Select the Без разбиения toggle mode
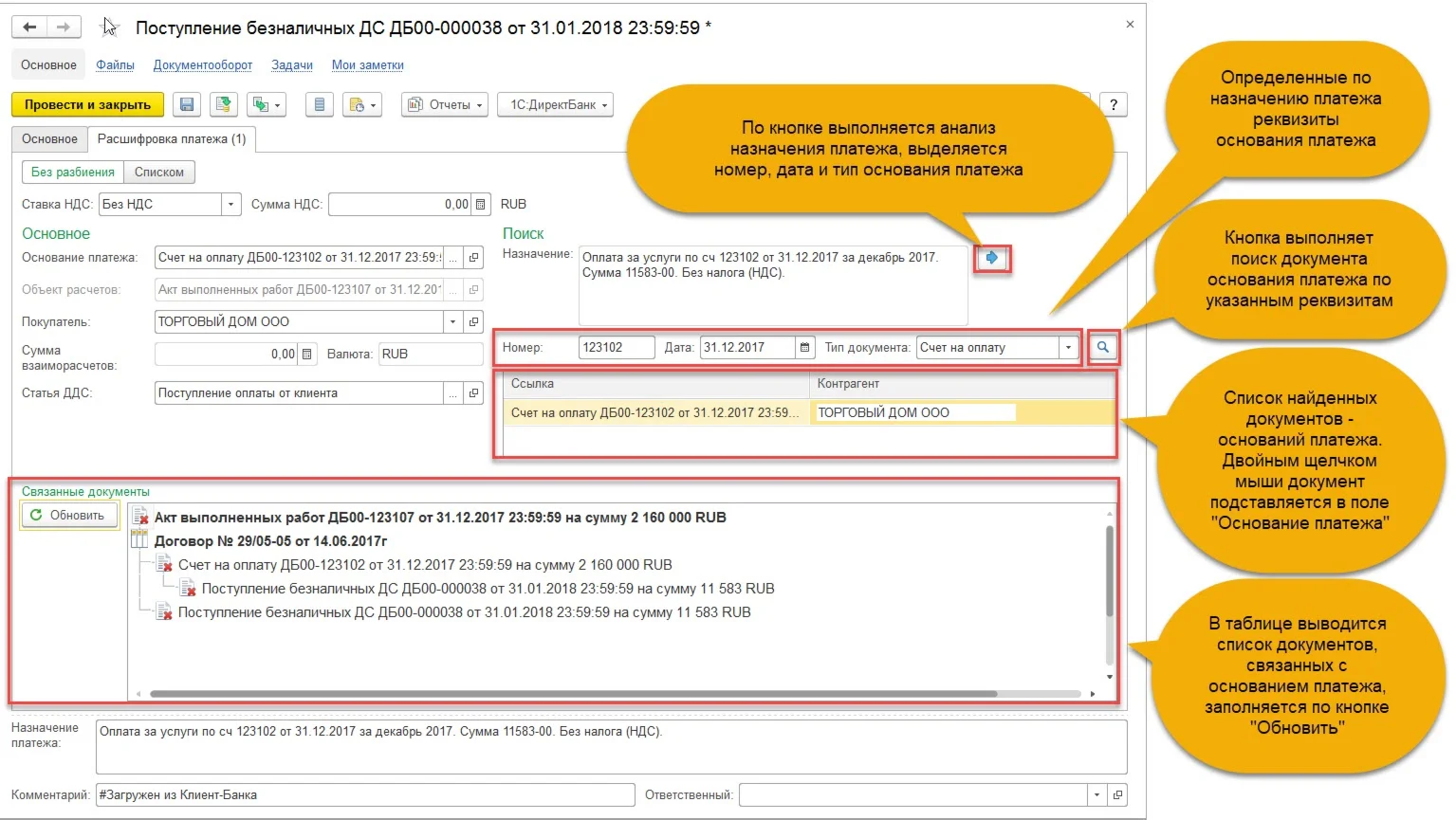The height and width of the screenshot is (820, 1456). (x=72, y=172)
